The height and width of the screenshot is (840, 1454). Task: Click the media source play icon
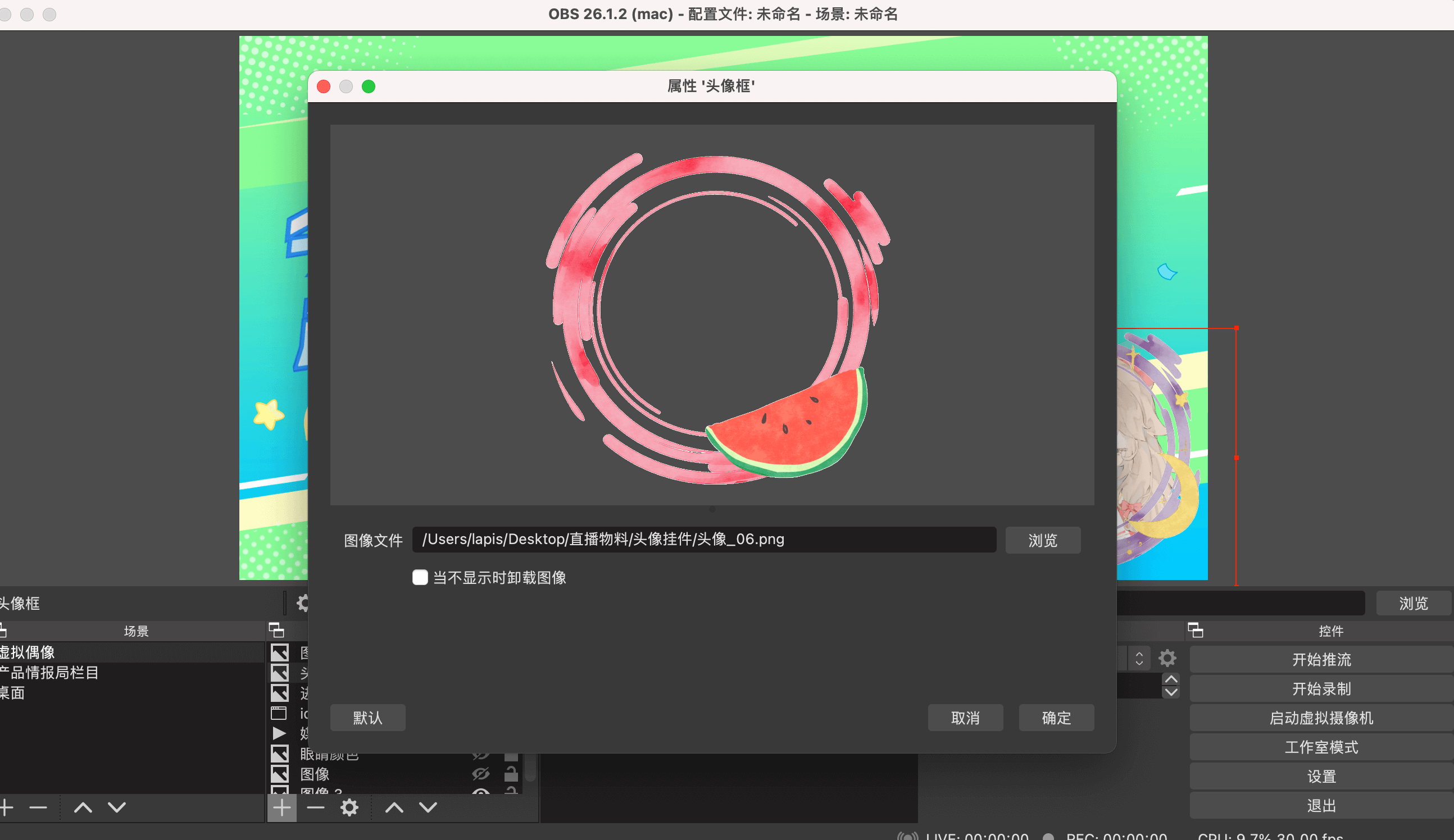[280, 733]
